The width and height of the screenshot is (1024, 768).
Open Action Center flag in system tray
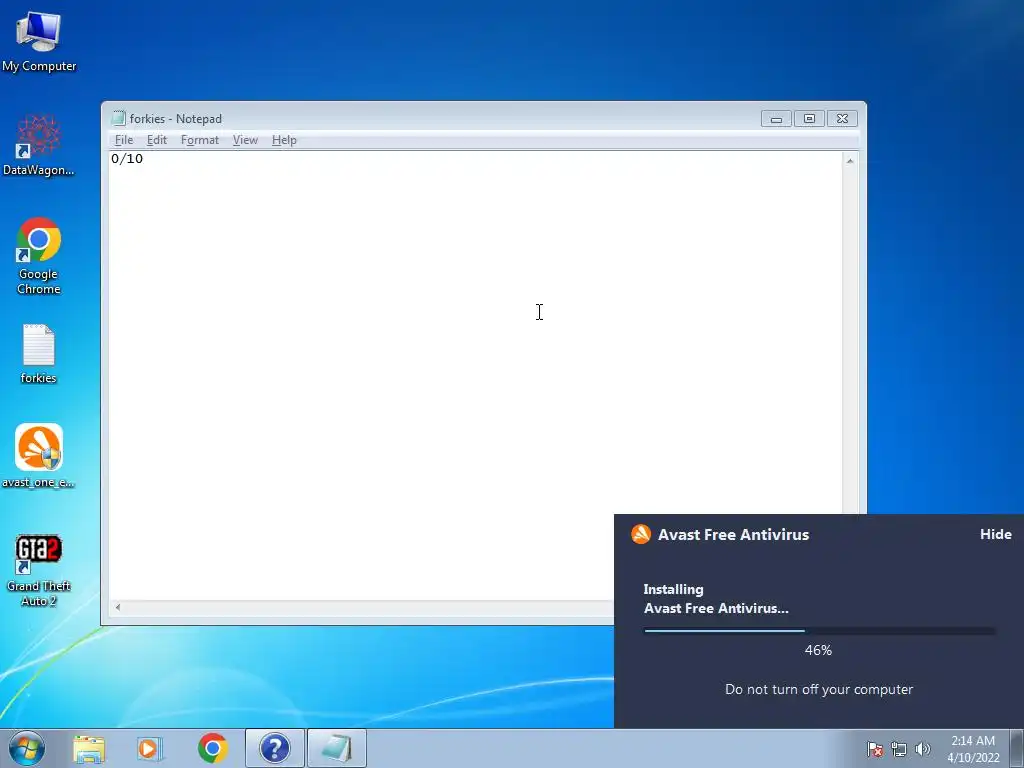tap(874, 749)
